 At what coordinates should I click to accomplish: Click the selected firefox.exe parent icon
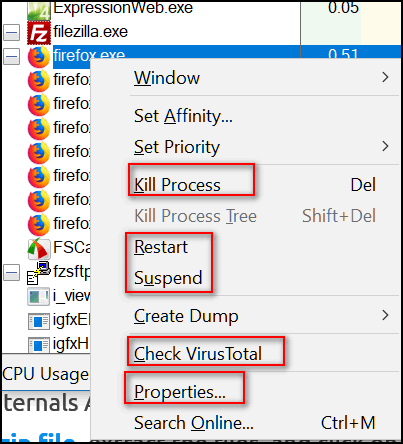click(39, 57)
